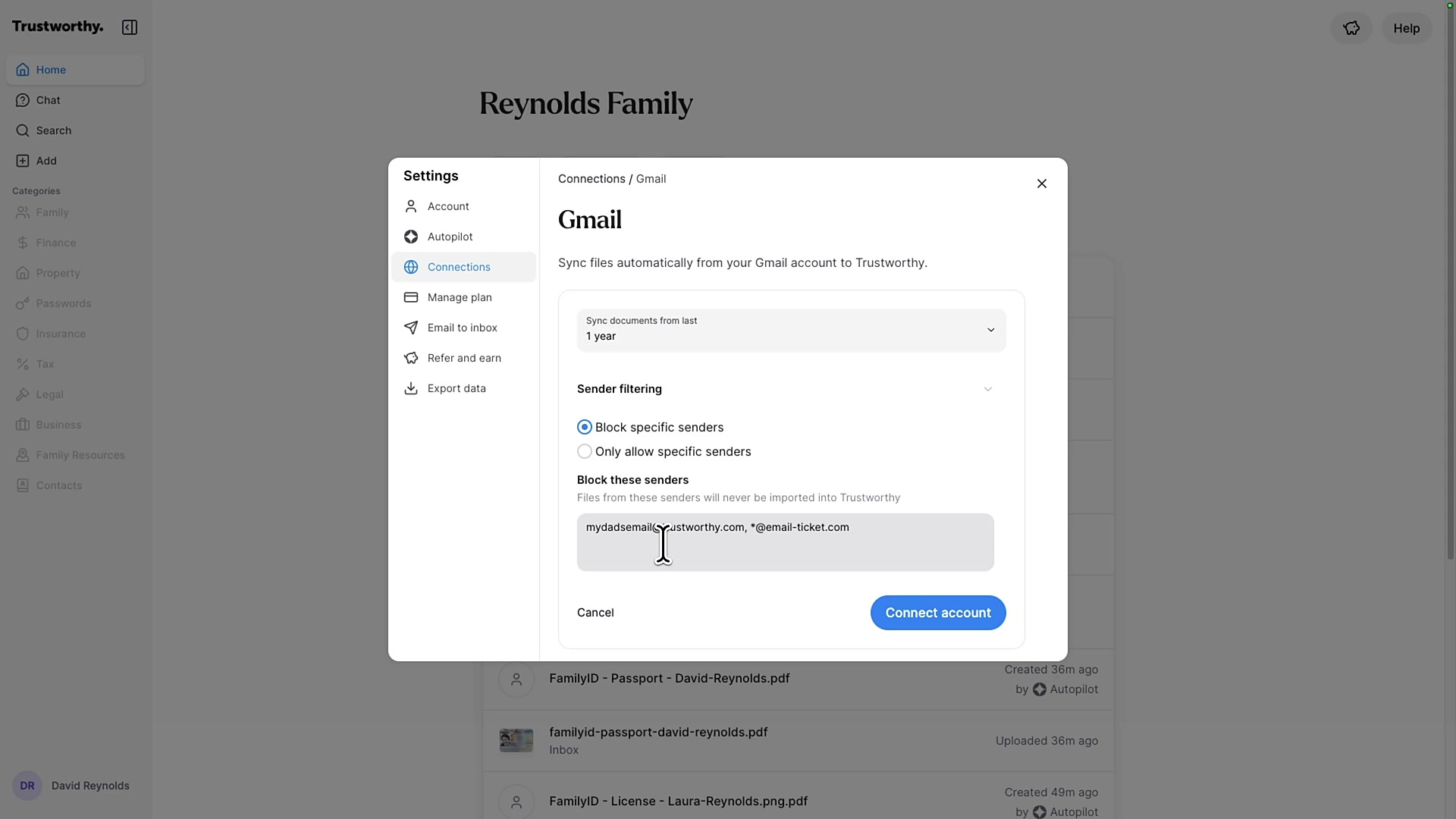Click the piggy bank icon near Help
This screenshot has width=1456, height=819.
(1351, 28)
